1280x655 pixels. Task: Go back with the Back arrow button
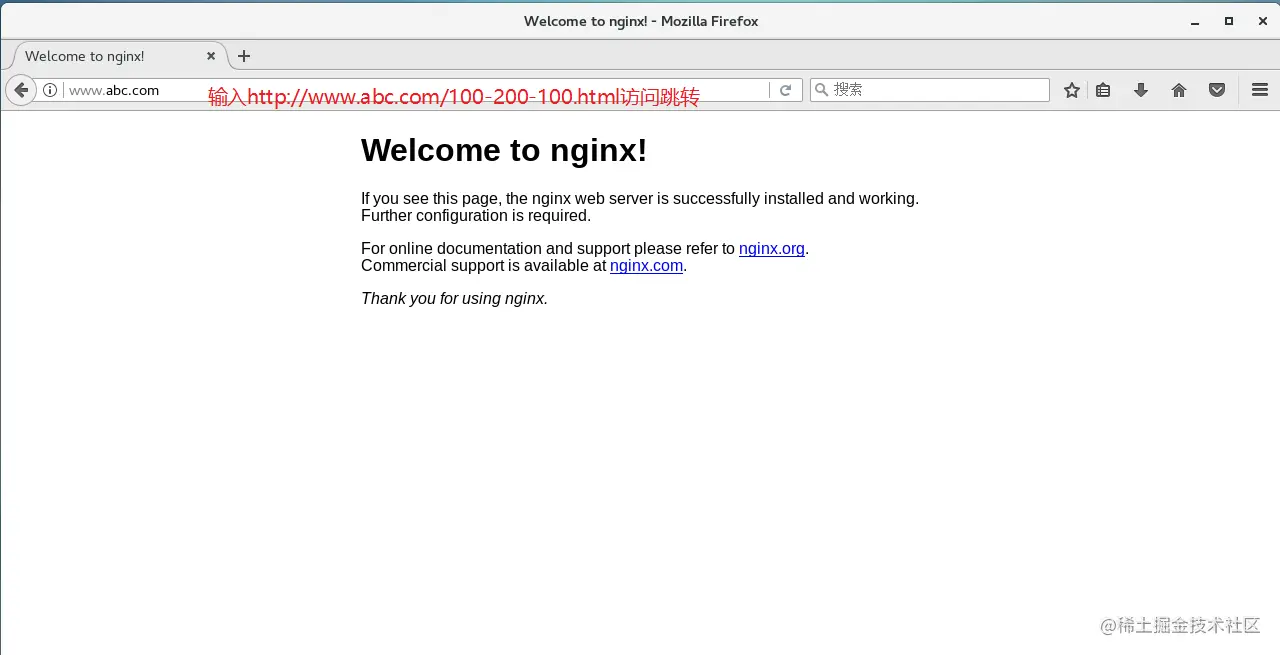point(20,90)
